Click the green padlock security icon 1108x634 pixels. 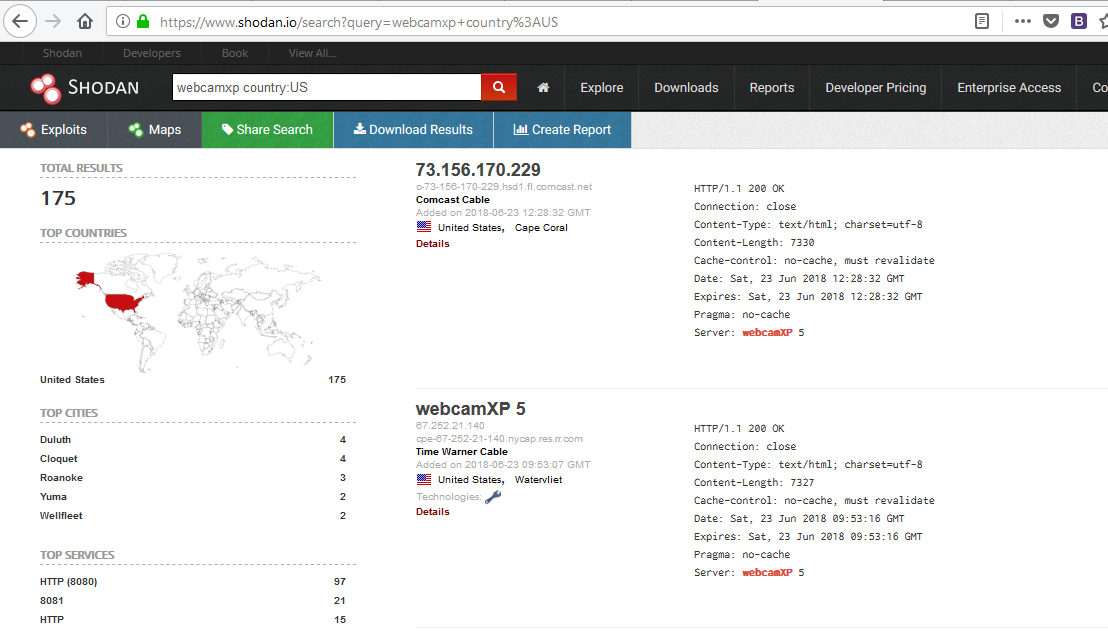tap(143, 21)
